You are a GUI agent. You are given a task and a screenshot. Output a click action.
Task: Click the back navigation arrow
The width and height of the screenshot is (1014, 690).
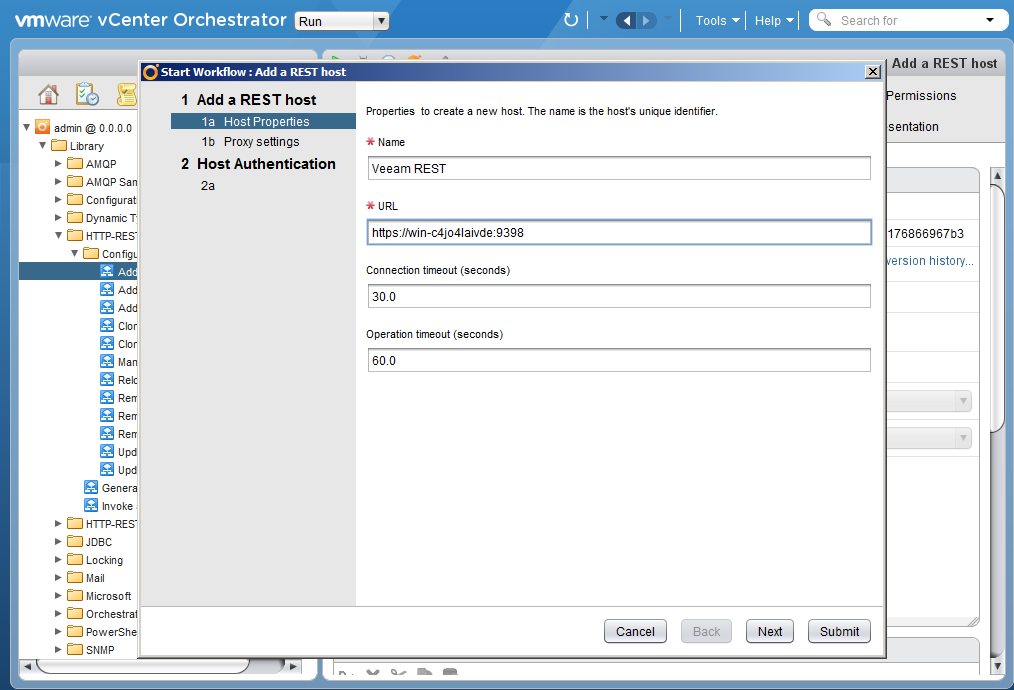tap(625, 21)
